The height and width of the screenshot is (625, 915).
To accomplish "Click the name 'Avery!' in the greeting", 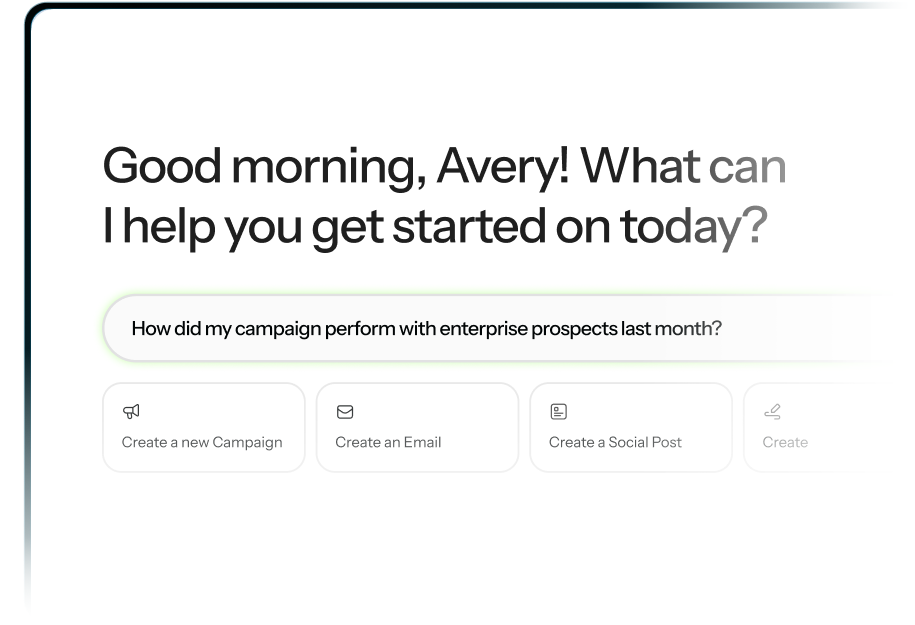I will click(503, 167).
